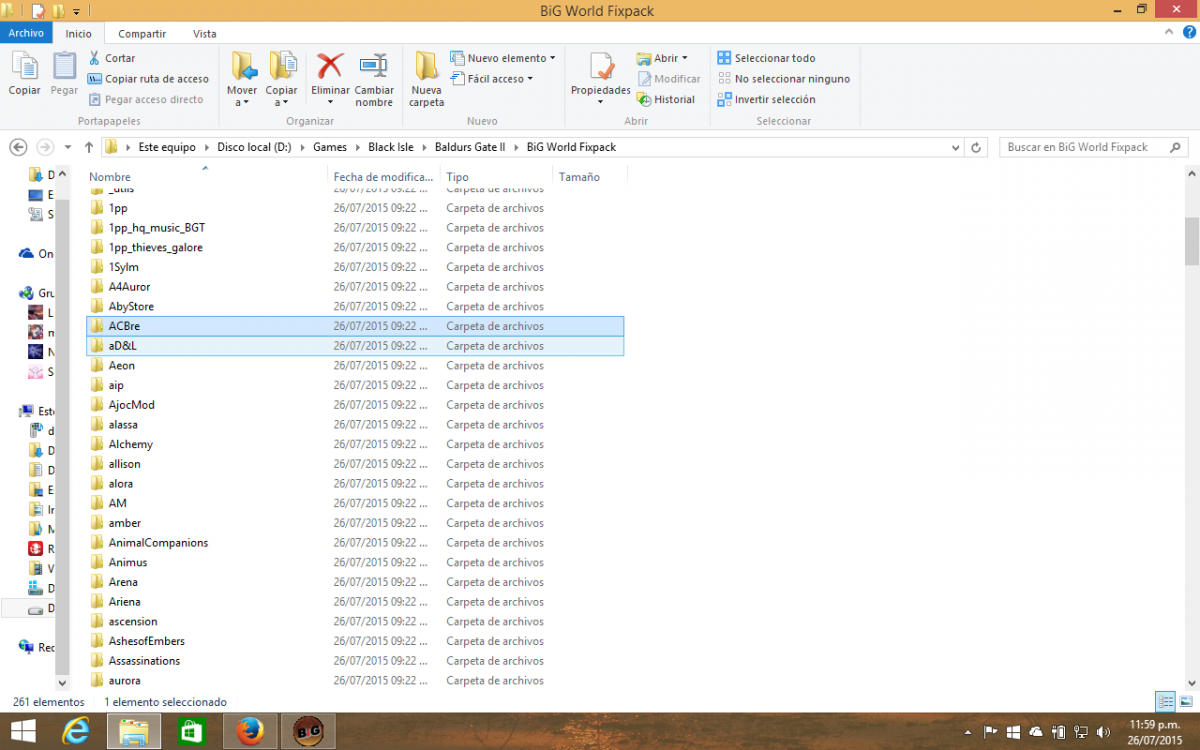The height and width of the screenshot is (750, 1200).
Task: Click the Windows Start button
Action: click(24, 731)
